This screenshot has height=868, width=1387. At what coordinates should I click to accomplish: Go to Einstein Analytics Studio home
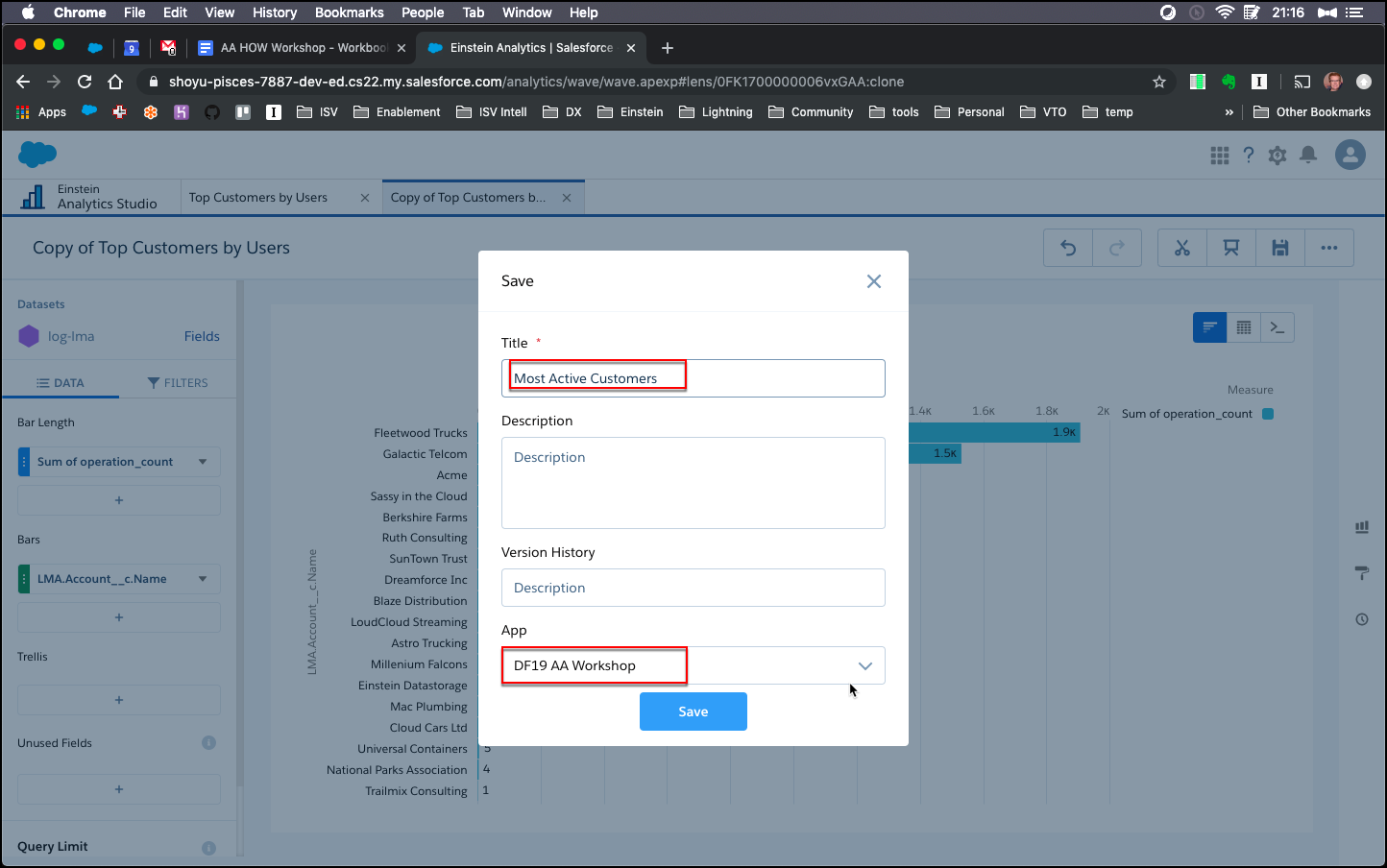(x=90, y=197)
